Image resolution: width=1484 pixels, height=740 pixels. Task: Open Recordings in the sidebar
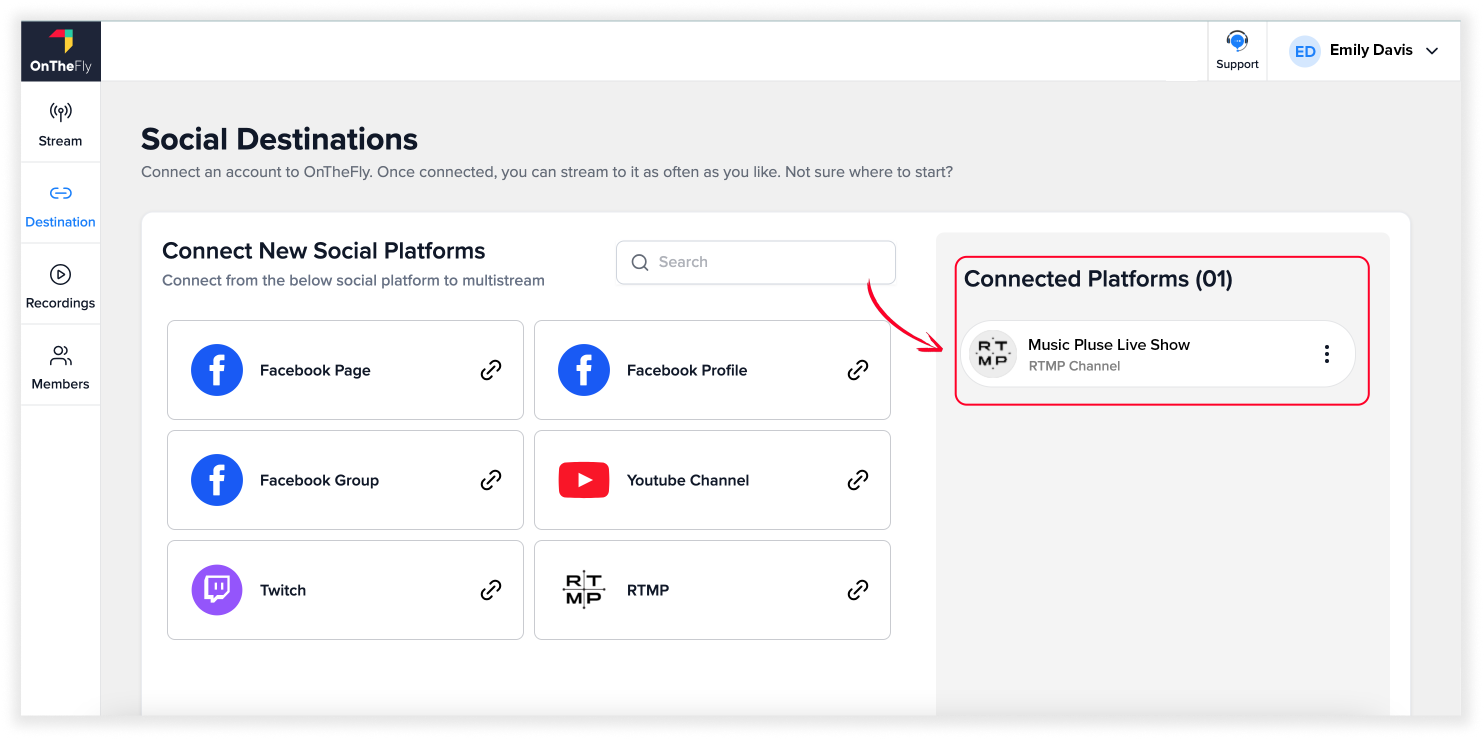click(x=60, y=285)
